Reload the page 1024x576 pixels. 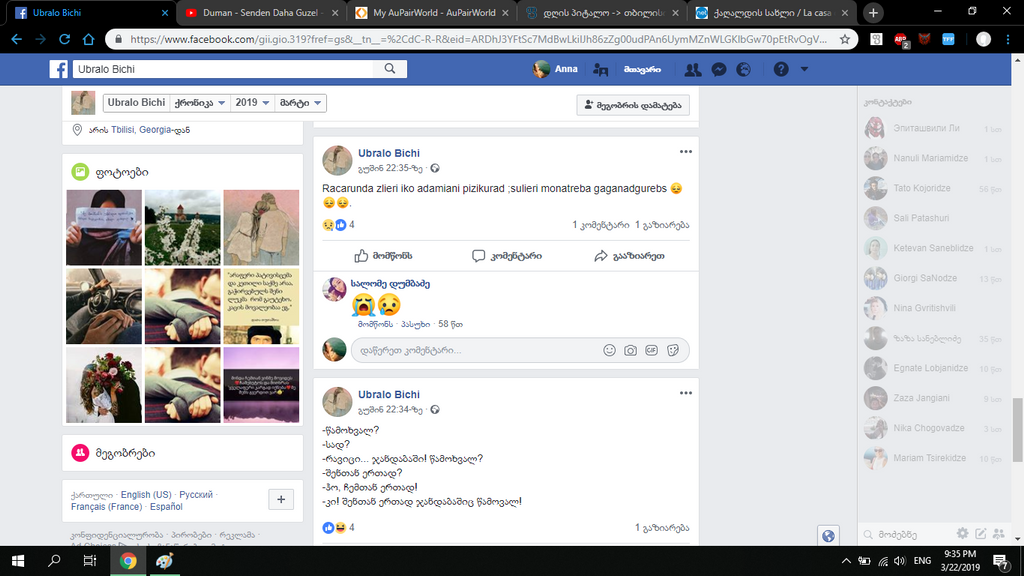pos(64,39)
